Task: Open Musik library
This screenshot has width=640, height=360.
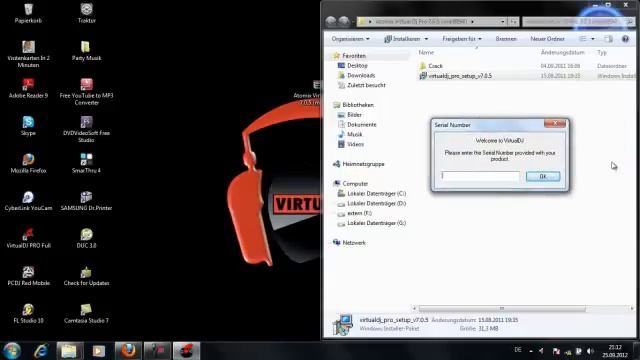Action: click(354, 134)
